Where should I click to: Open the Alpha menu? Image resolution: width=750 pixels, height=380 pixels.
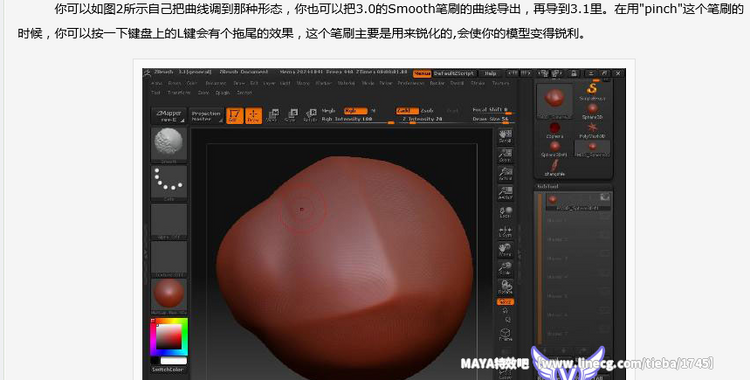click(156, 83)
